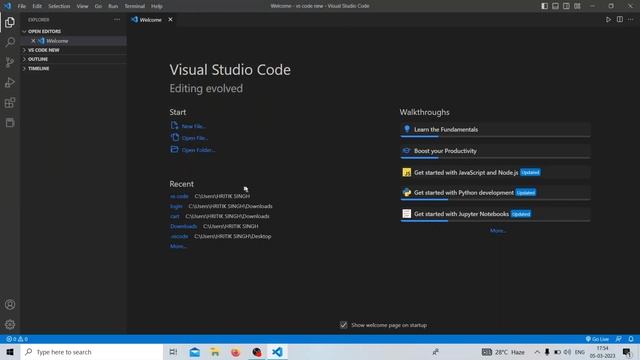This screenshot has width=640, height=360.
Task: Open the Run and Debug view
Action: click(10, 82)
